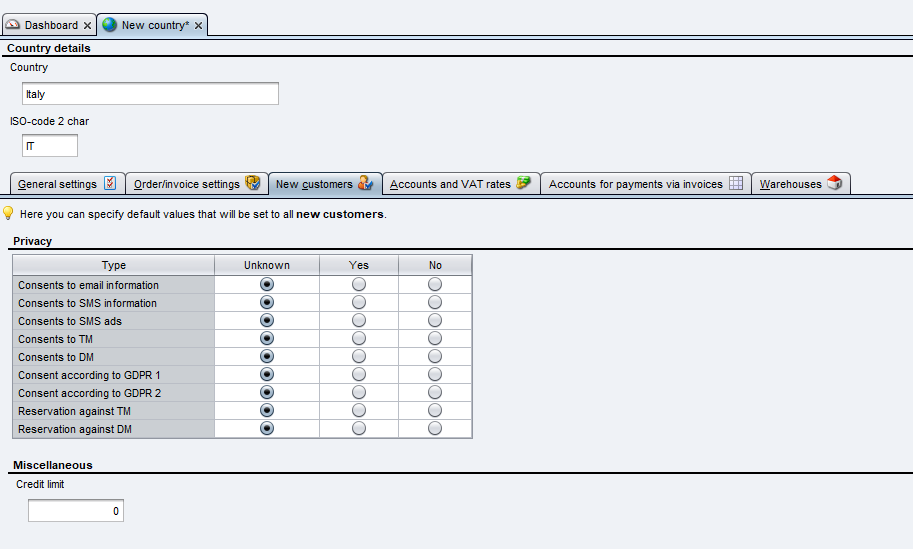Click the Country name input field

pos(150,94)
